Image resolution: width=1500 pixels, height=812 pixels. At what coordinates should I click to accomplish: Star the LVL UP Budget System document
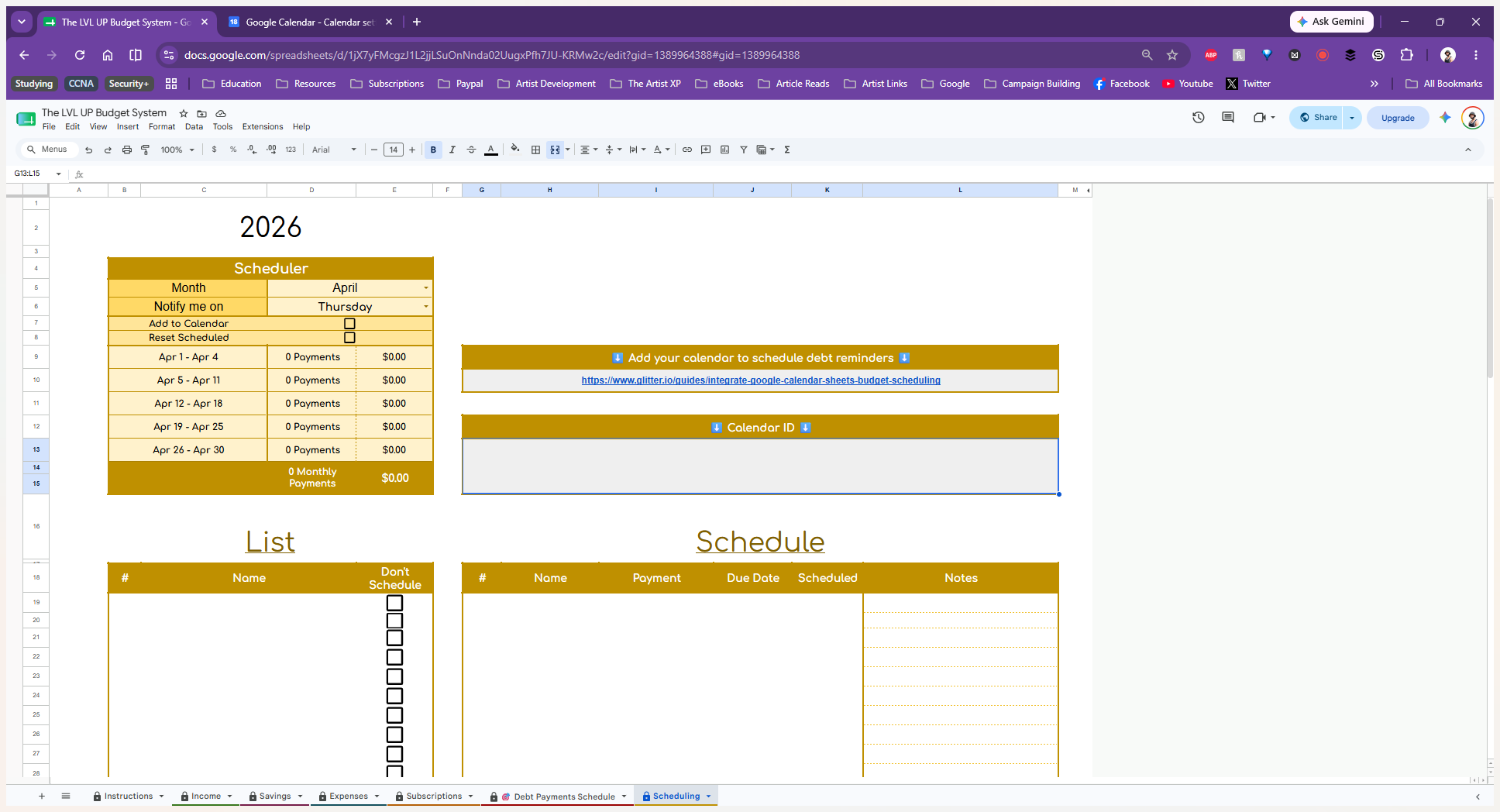tap(184, 113)
